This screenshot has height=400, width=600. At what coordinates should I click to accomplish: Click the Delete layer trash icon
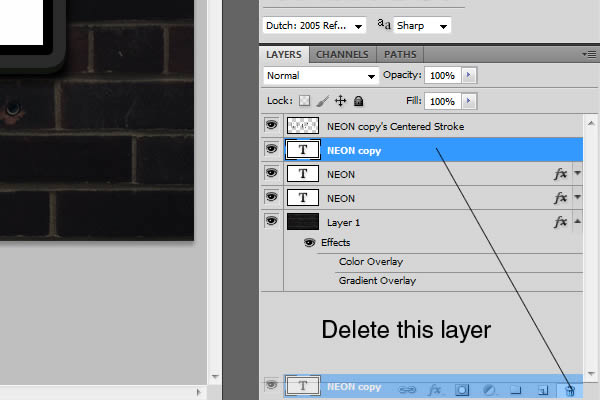[570, 389]
